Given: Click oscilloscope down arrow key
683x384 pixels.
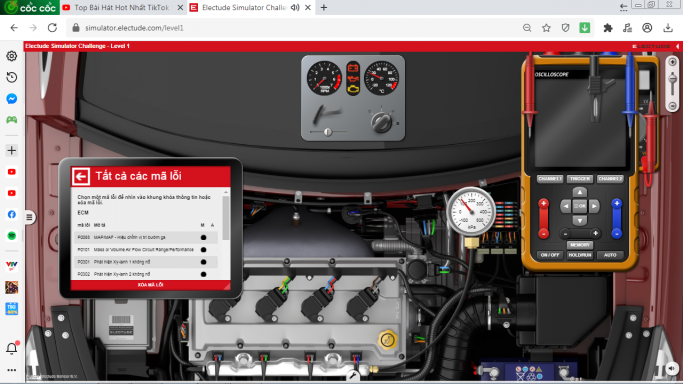Looking at the screenshot, I should (580, 221).
